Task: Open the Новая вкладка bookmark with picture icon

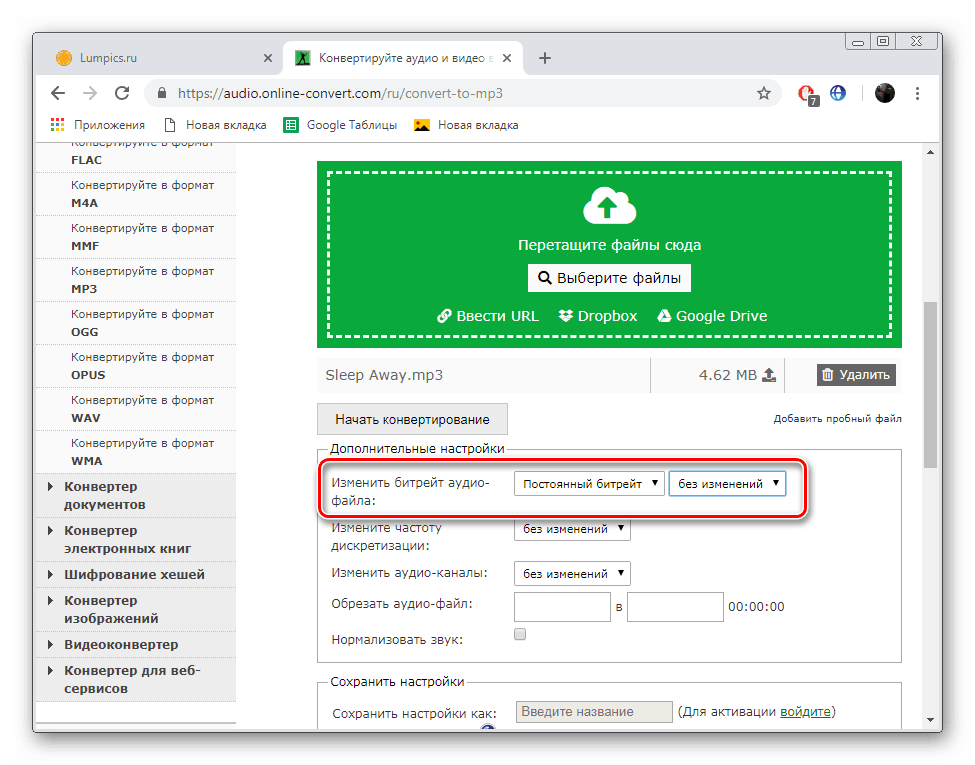Action: coord(466,125)
